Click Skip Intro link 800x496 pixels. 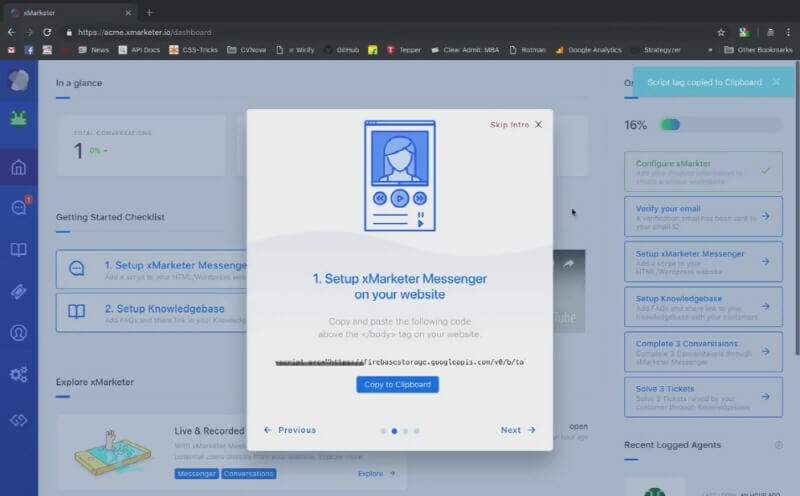pyautogui.click(x=509, y=125)
